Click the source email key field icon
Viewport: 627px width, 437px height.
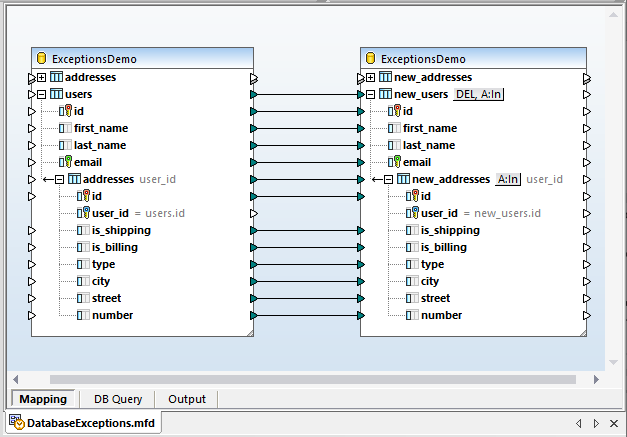[65, 162]
